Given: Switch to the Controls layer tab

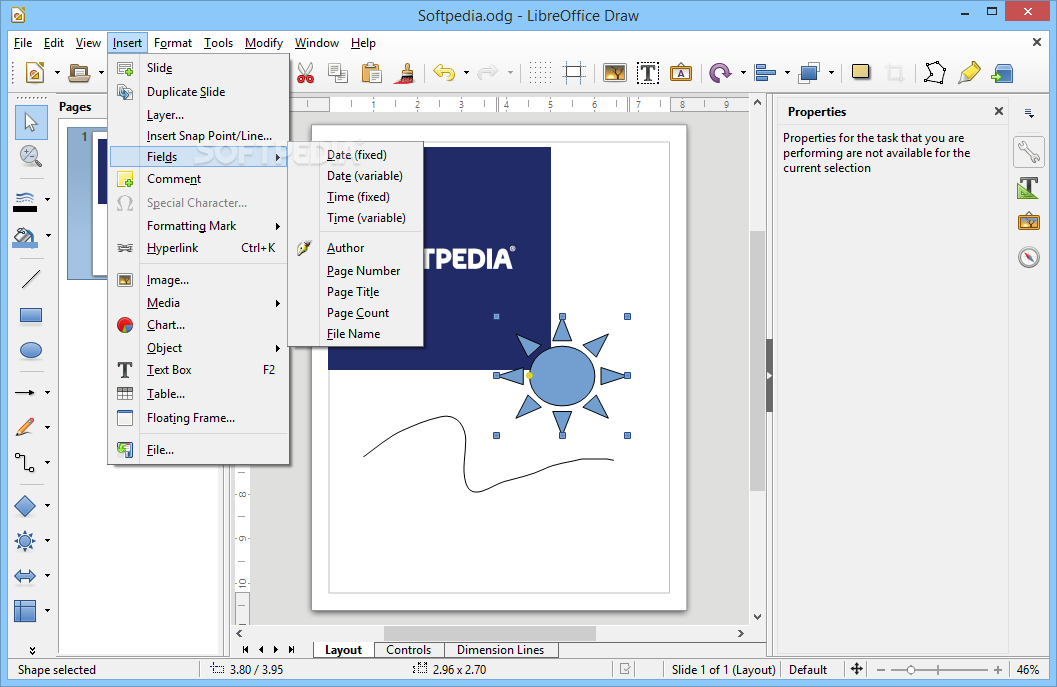Looking at the screenshot, I should (x=409, y=650).
